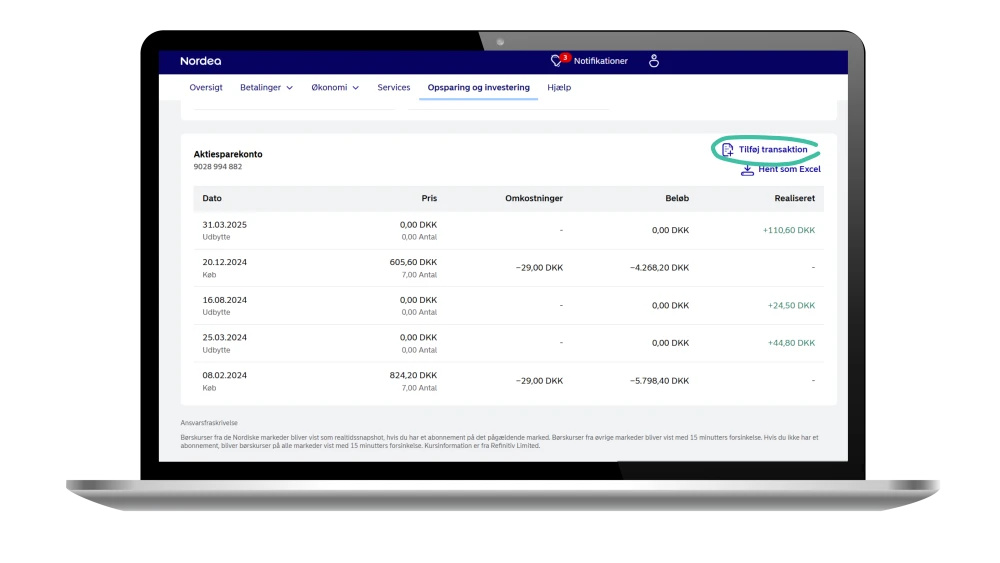Open the Services tab

point(394,88)
